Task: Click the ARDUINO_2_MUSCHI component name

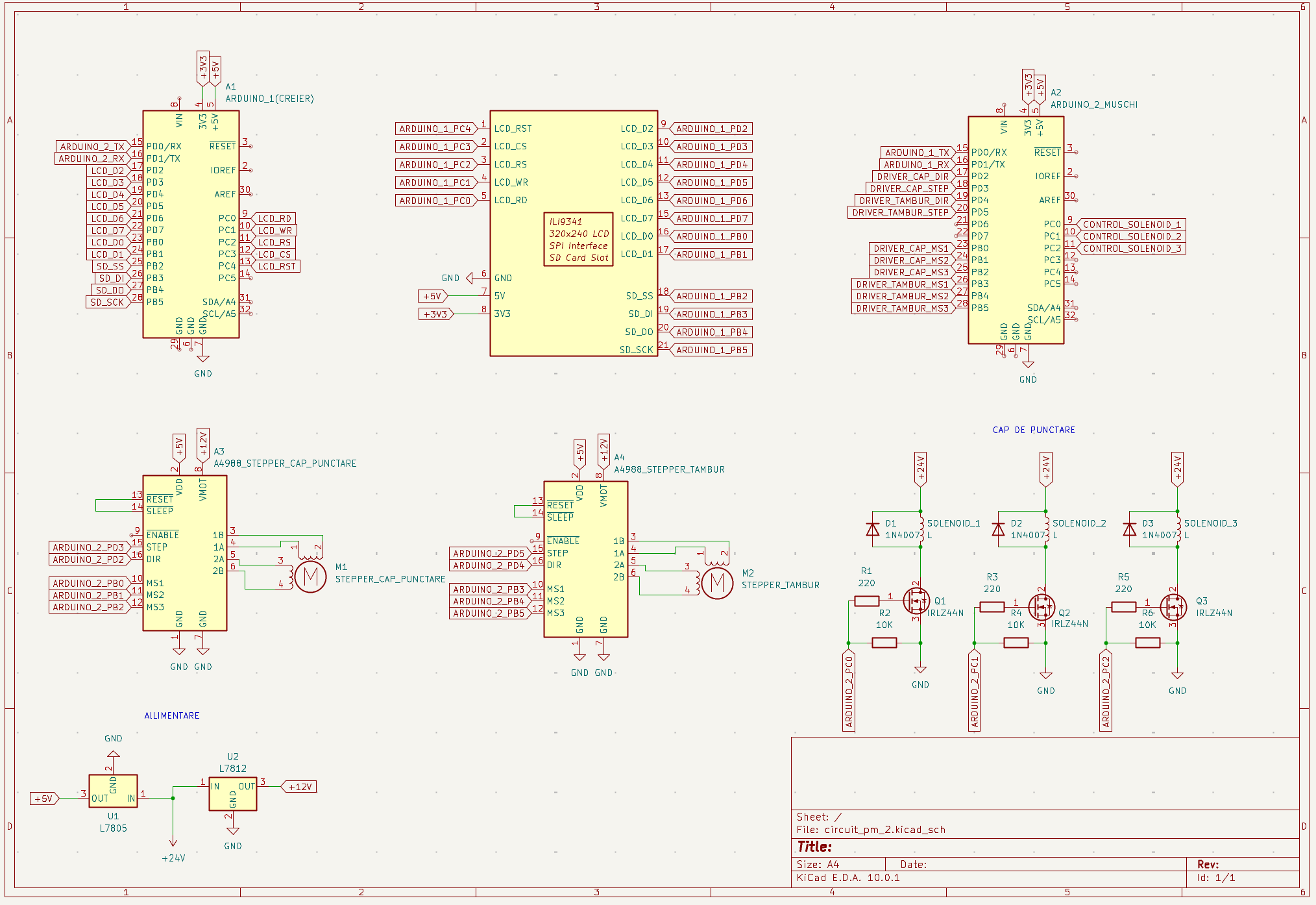Action: (x=1094, y=105)
